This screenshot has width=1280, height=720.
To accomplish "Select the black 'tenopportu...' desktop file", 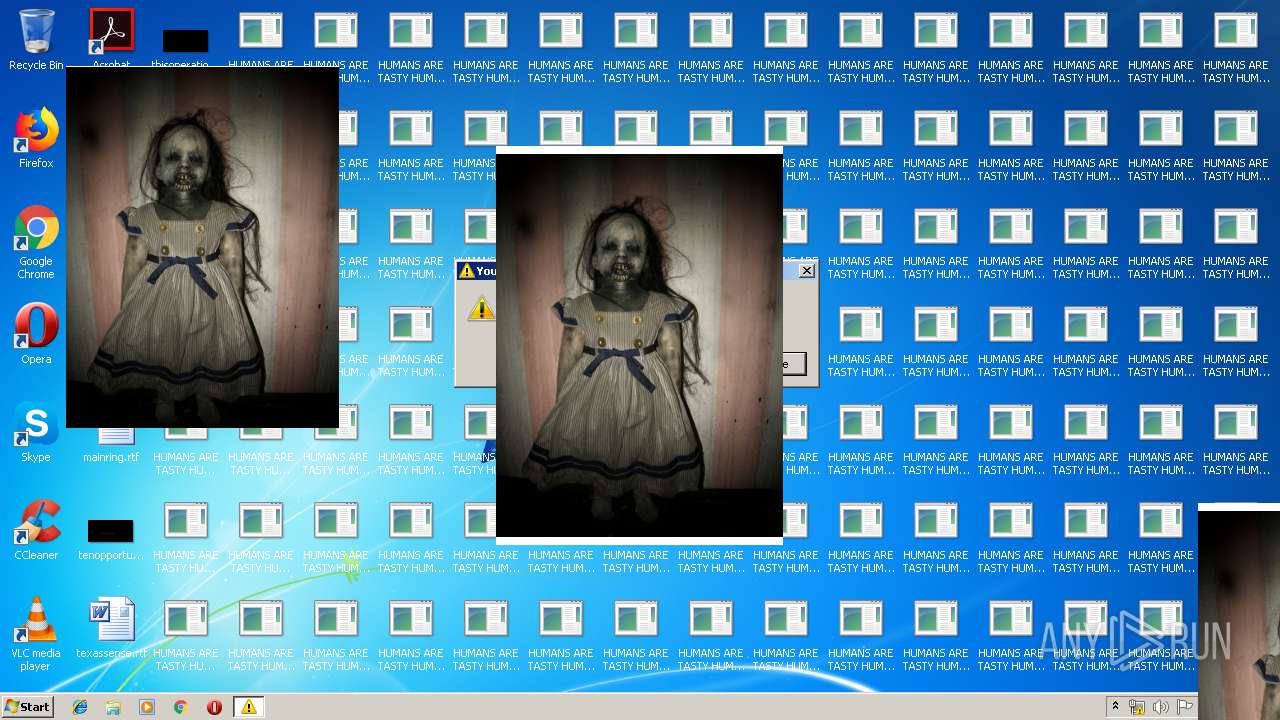I will pyautogui.click(x=111, y=540).
